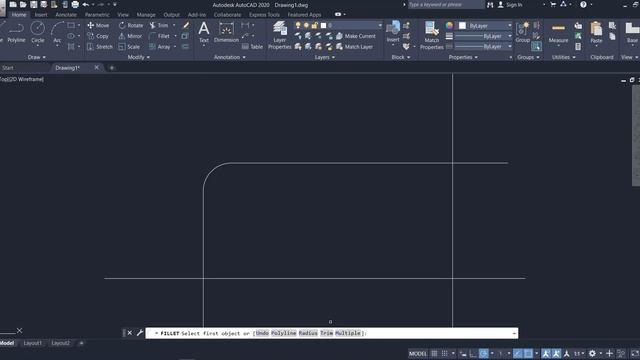Expand the Annotation panel

coord(230,57)
